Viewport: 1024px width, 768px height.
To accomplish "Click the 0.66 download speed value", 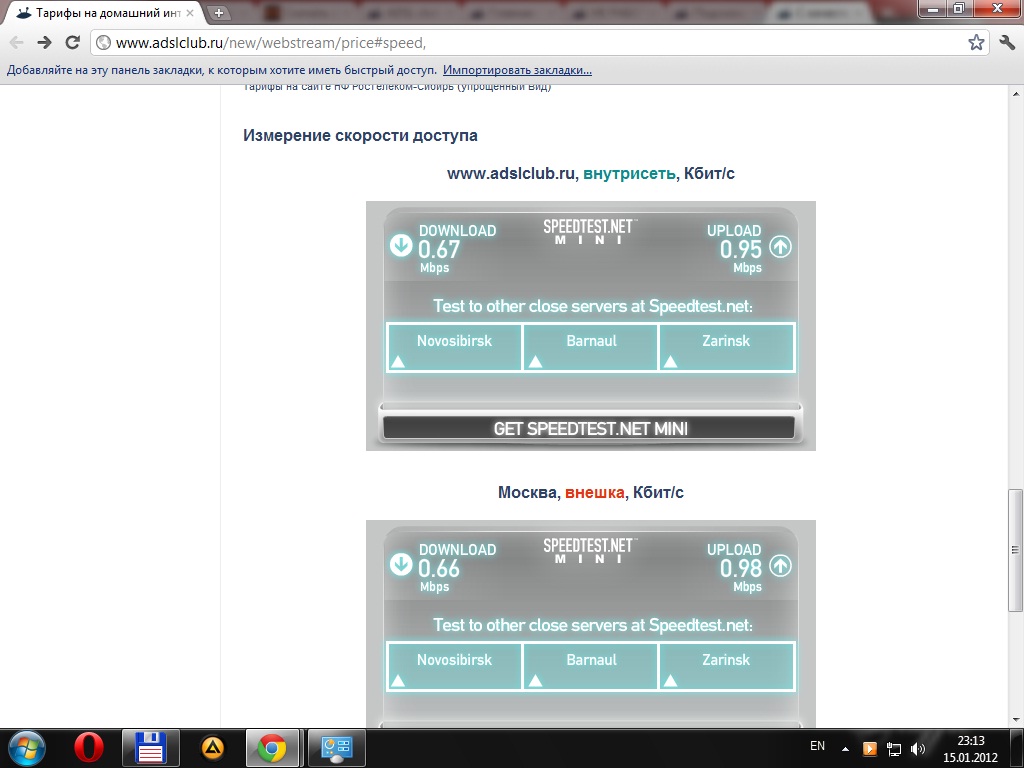I will tap(439, 568).
